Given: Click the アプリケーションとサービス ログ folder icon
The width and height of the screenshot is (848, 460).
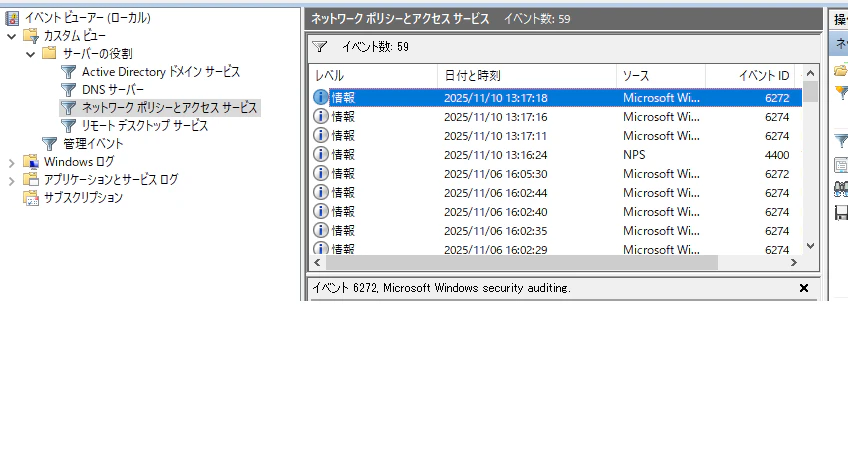Looking at the screenshot, I should pyautogui.click(x=31, y=179).
